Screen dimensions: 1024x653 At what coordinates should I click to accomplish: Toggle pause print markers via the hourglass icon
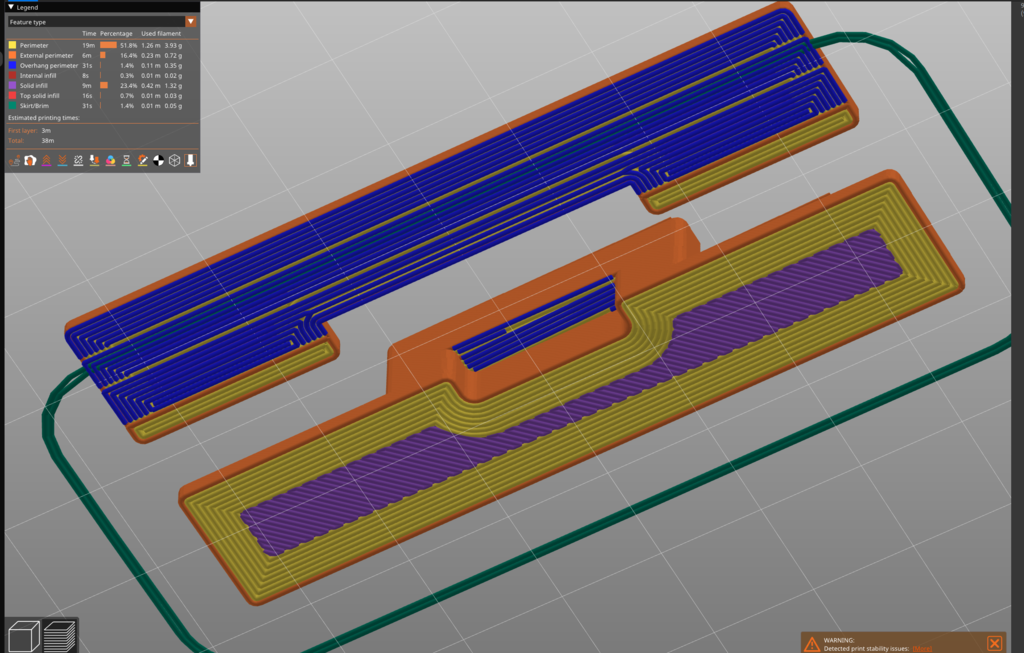click(127, 160)
